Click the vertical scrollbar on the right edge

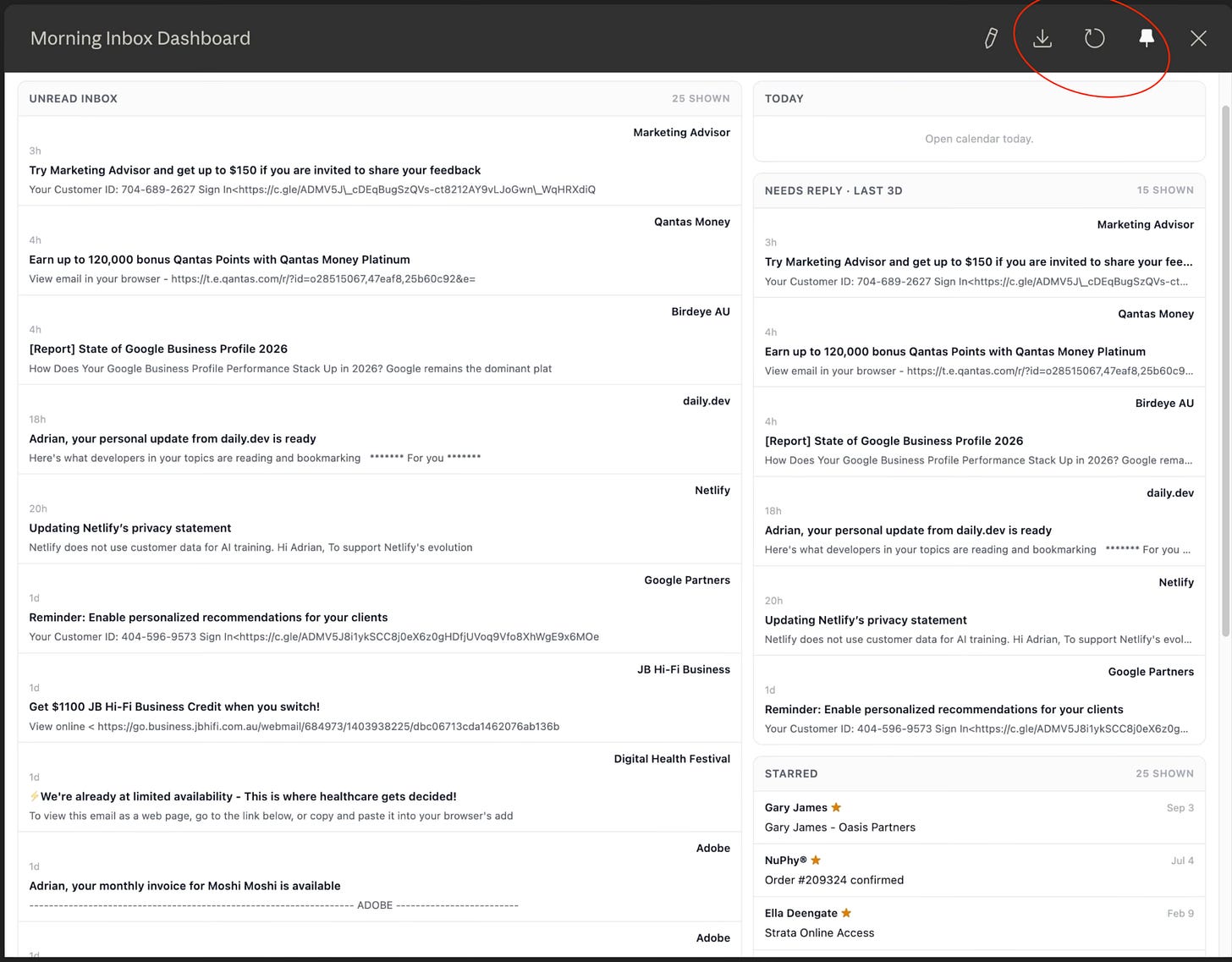[1225, 371]
